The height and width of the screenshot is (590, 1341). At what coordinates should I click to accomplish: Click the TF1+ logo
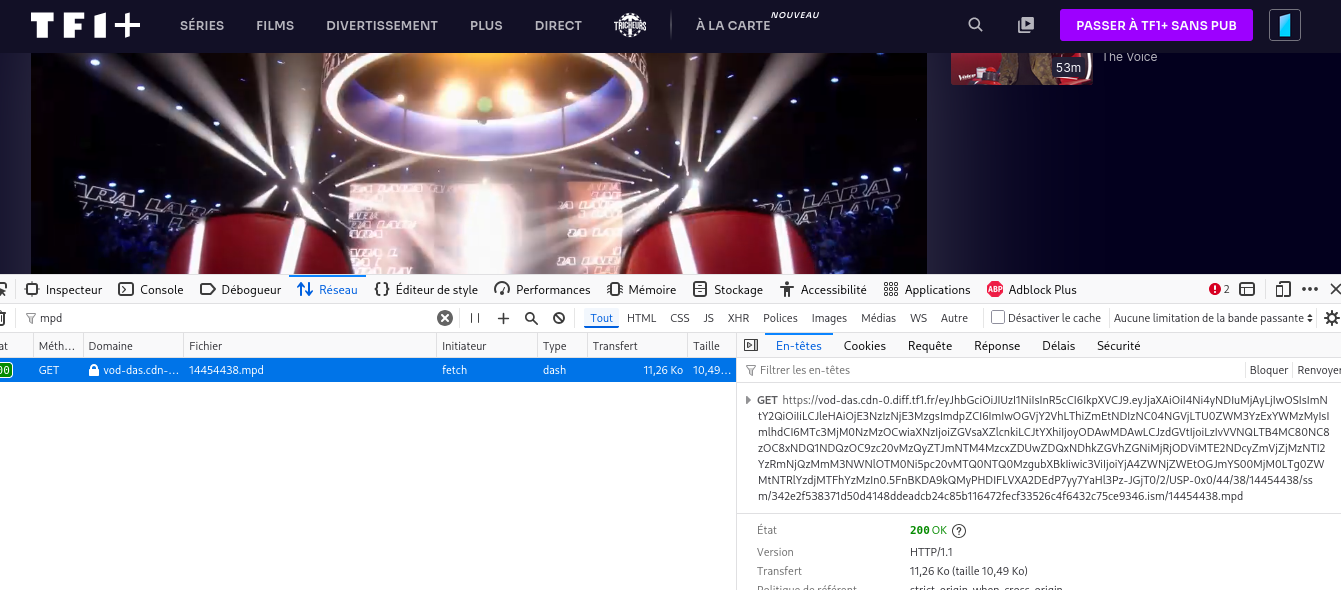[86, 25]
